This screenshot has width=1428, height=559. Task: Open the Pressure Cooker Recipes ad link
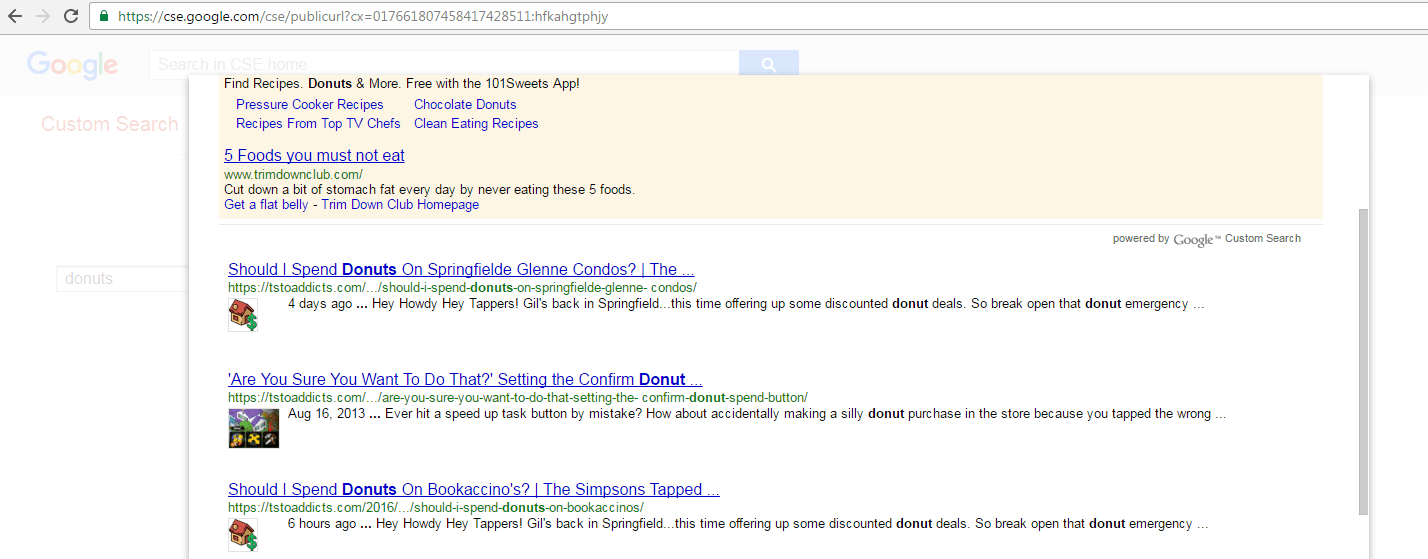pyautogui.click(x=310, y=104)
